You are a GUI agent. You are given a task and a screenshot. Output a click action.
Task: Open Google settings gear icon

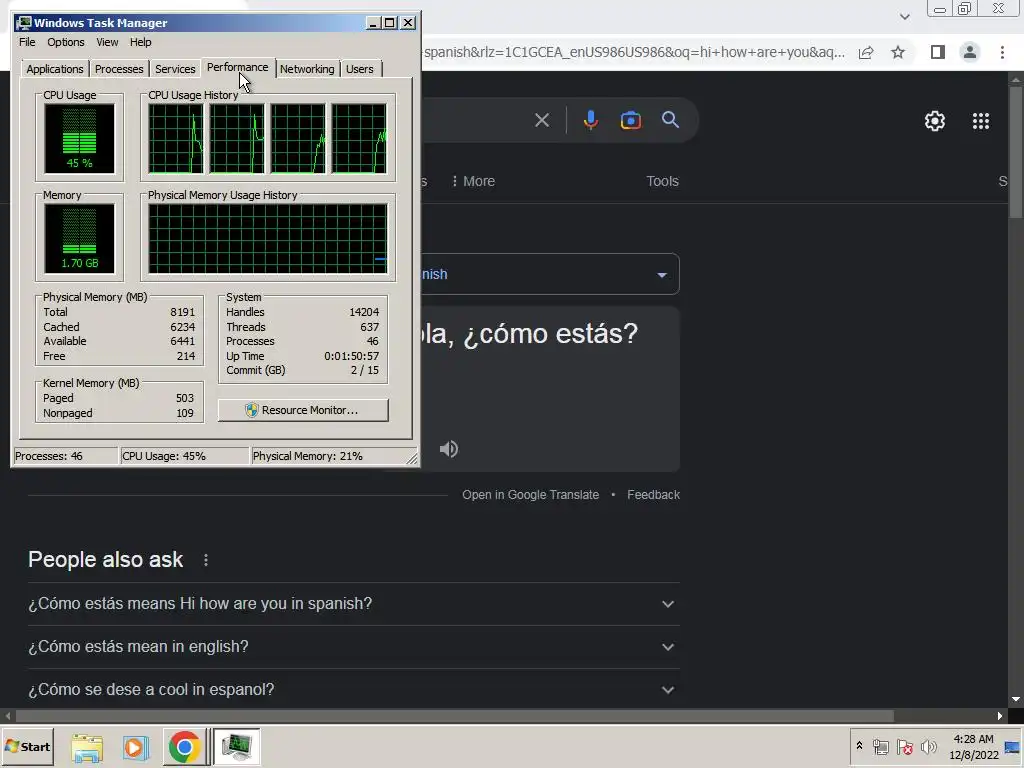coord(935,121)
